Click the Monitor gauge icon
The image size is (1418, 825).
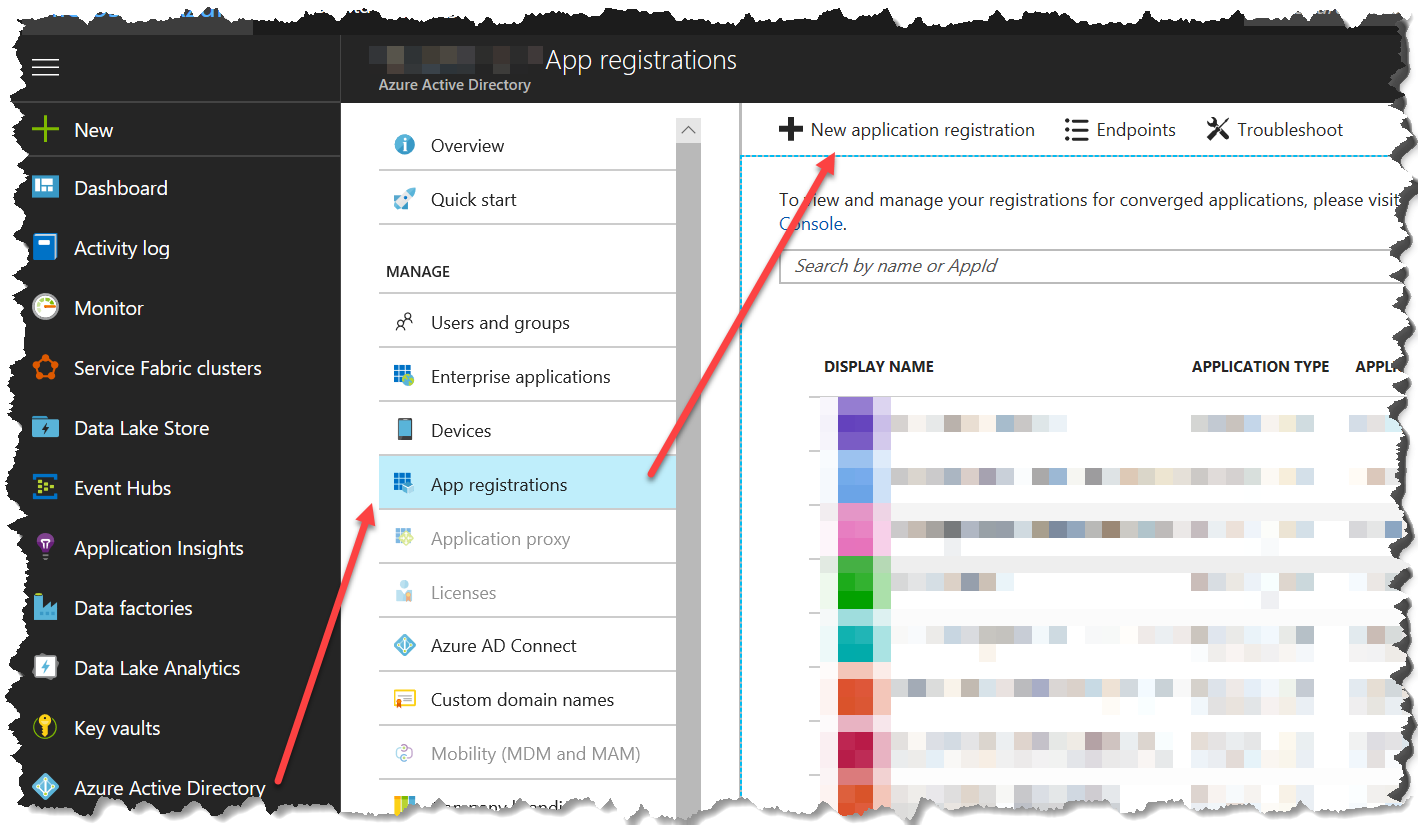(x=46, y=307)
